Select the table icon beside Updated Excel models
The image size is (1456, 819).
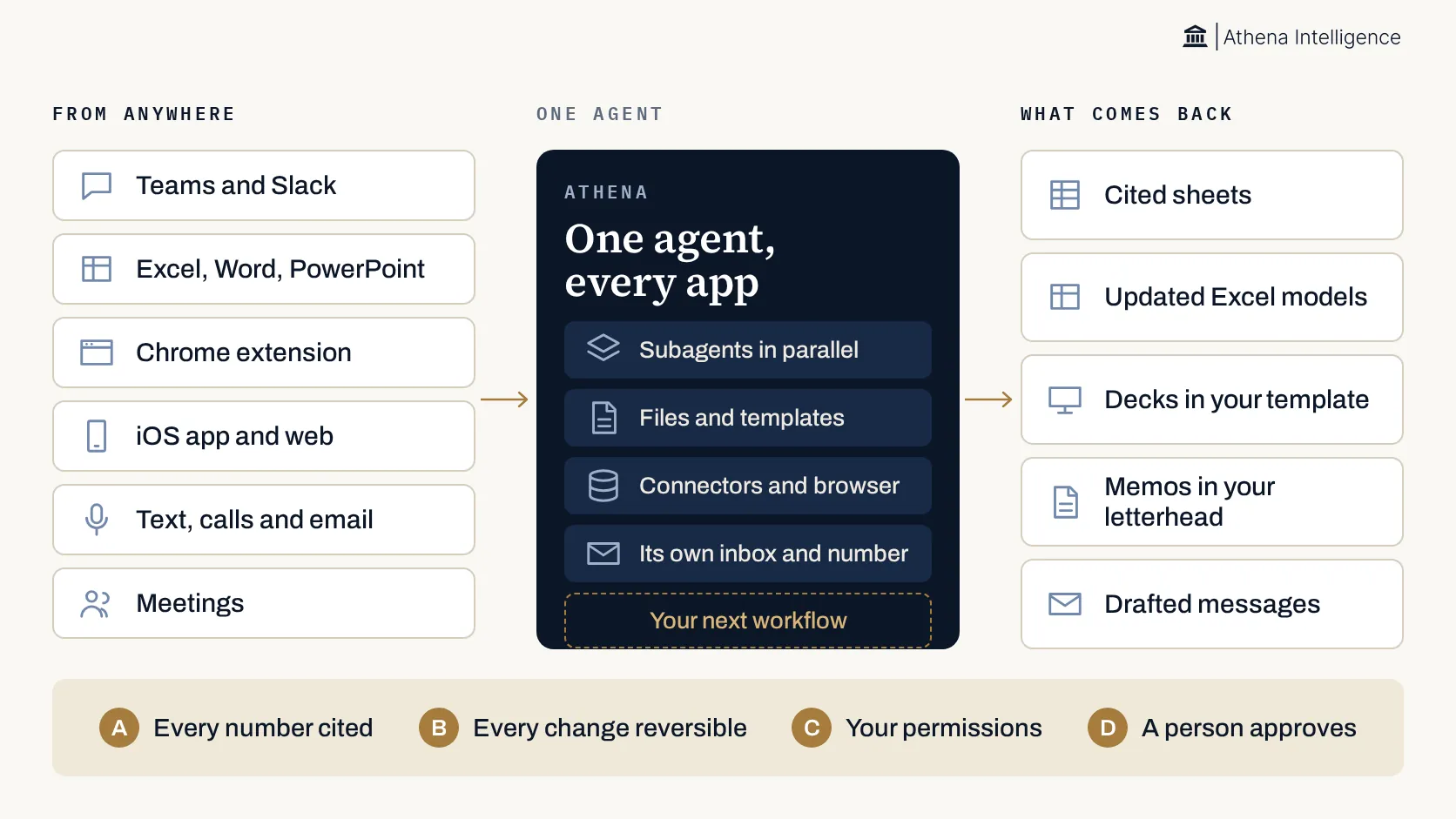pyautogui.click(x=1065, y=297)
